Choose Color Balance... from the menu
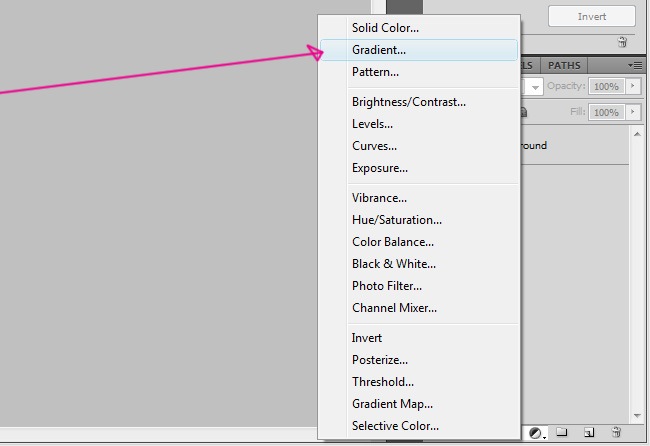The height and width of the screenshot is (446, 650). tap(419, 242)
